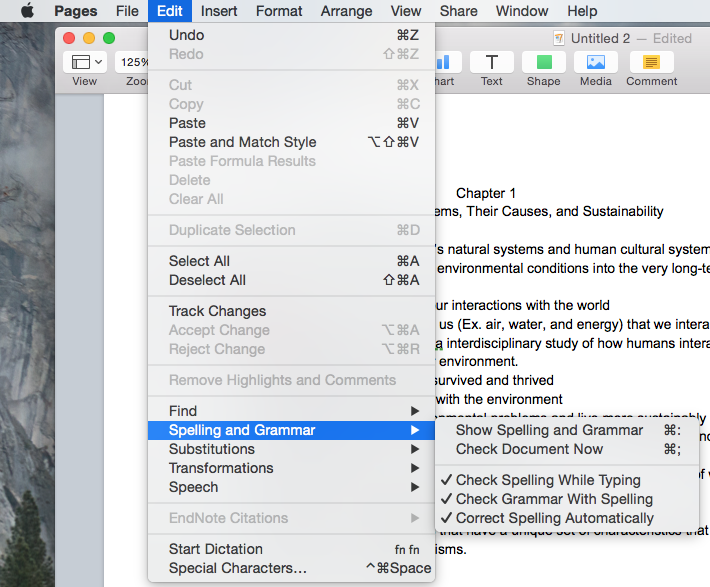Select Show Spelling and Grammar

(566, 430)
